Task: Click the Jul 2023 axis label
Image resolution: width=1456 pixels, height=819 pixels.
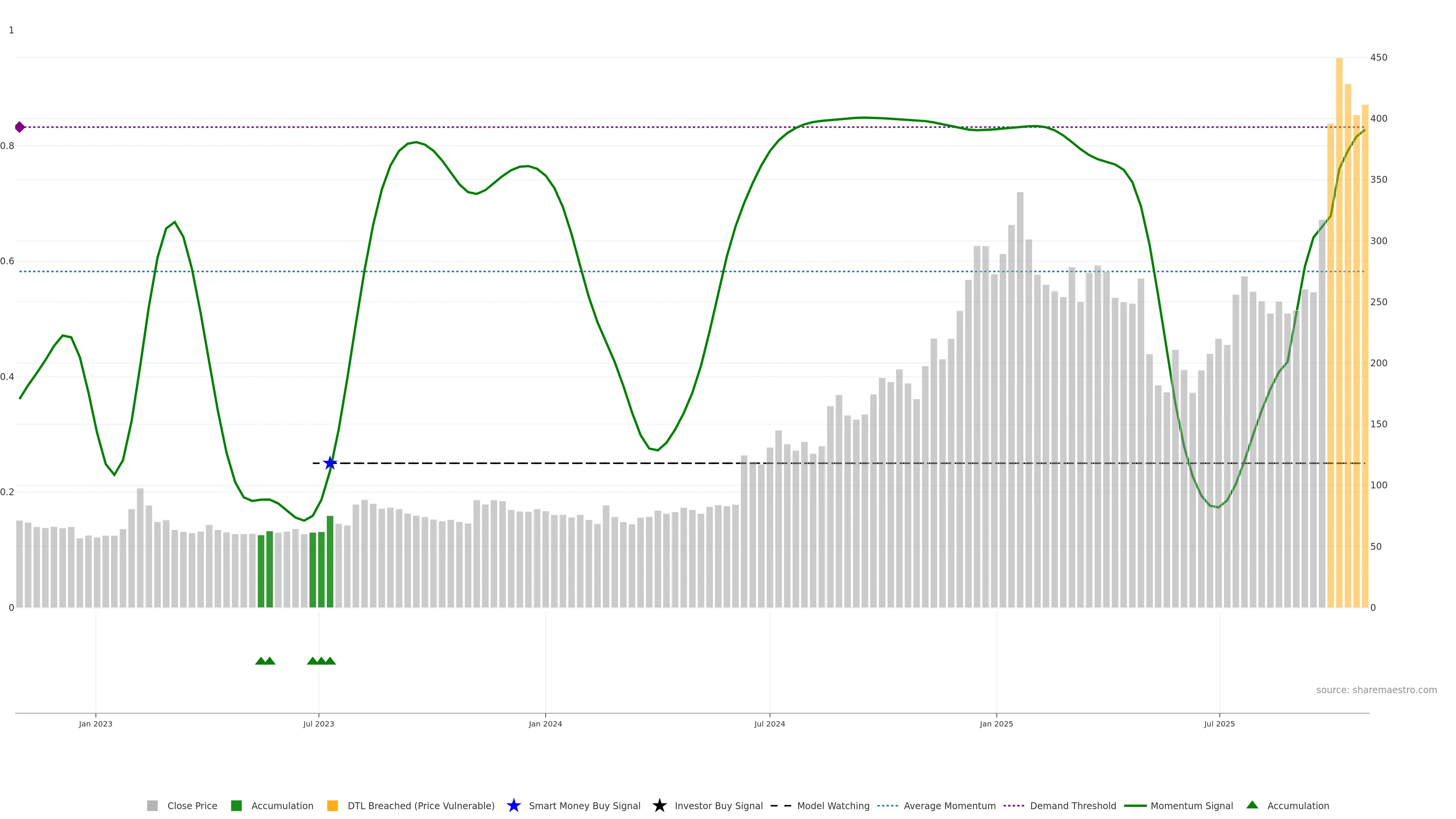Action: (x=319, y=723)
